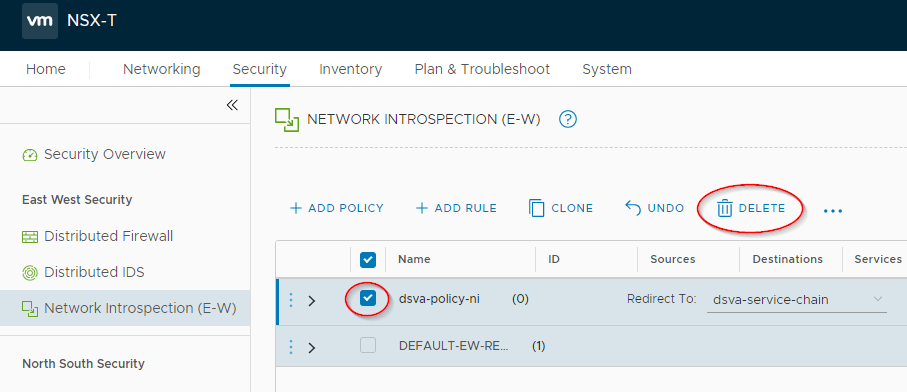The width and height of the screenshot is (907, 392).
Task: Click the UNDO button label
Action: [x=666, y=208]
